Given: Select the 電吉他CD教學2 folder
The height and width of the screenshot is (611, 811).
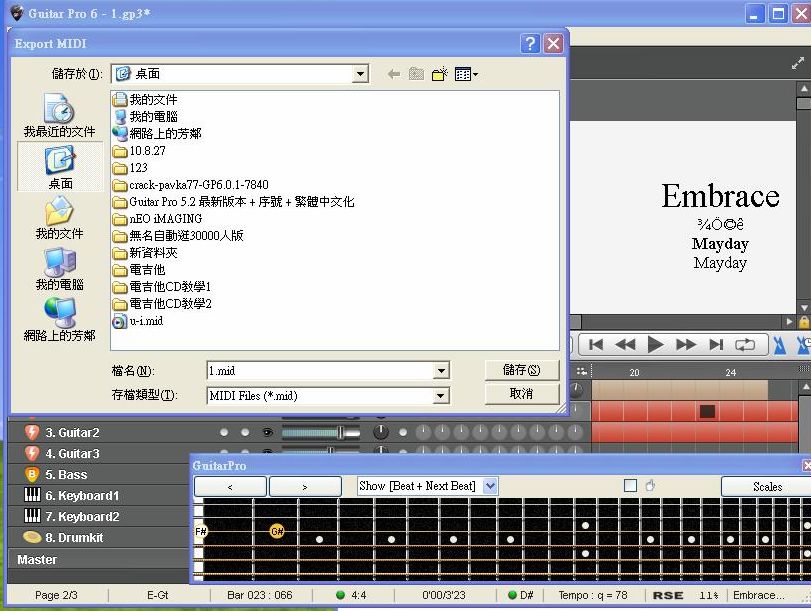Looking at the screenshot, I should tap(162, 304).
